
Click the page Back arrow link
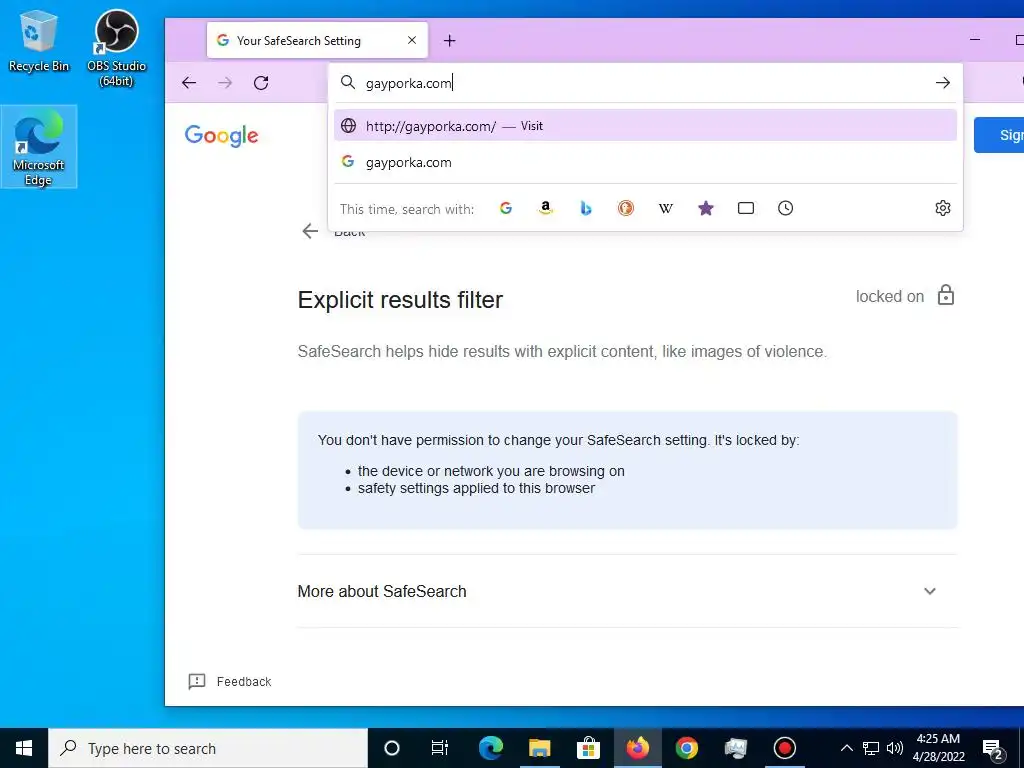[x=310, y=231]
